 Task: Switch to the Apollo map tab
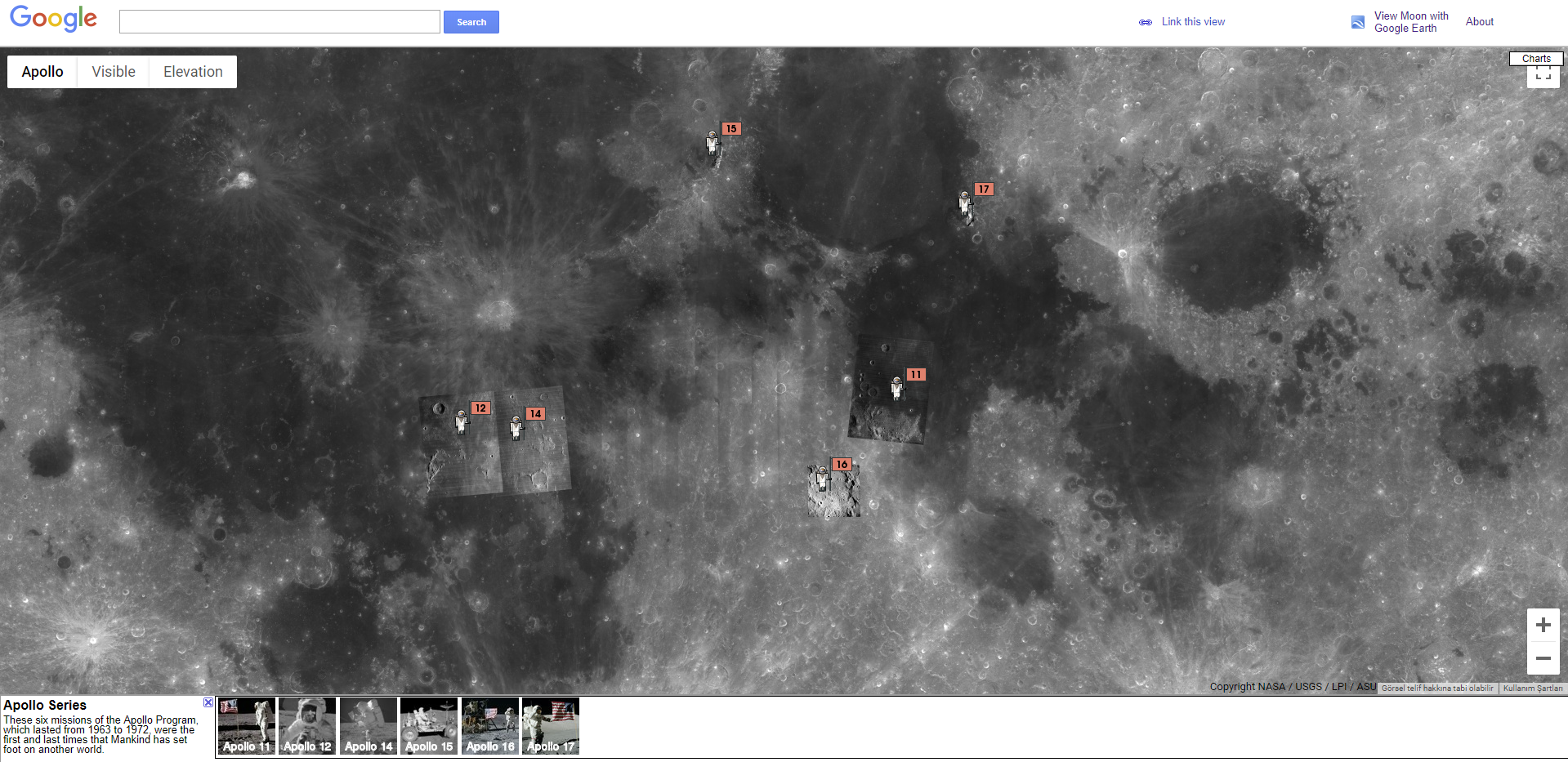[x=42, y=72]
